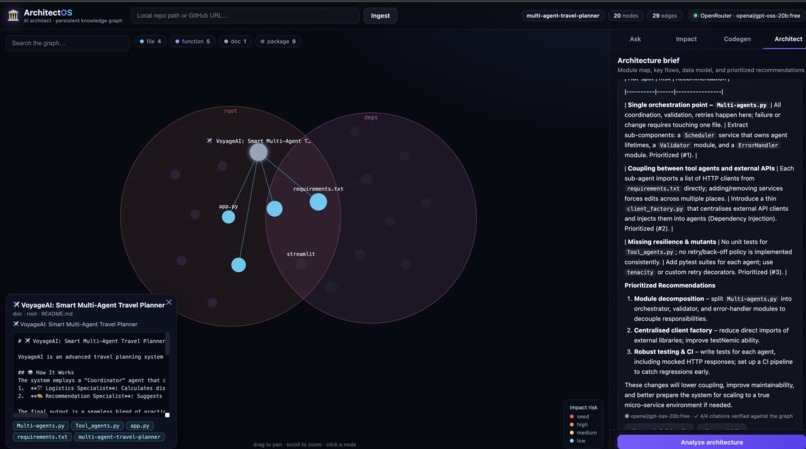Screen dimensions: 806x449
Task: Click the Validator code token in the brief
Action: pos(674,145)
